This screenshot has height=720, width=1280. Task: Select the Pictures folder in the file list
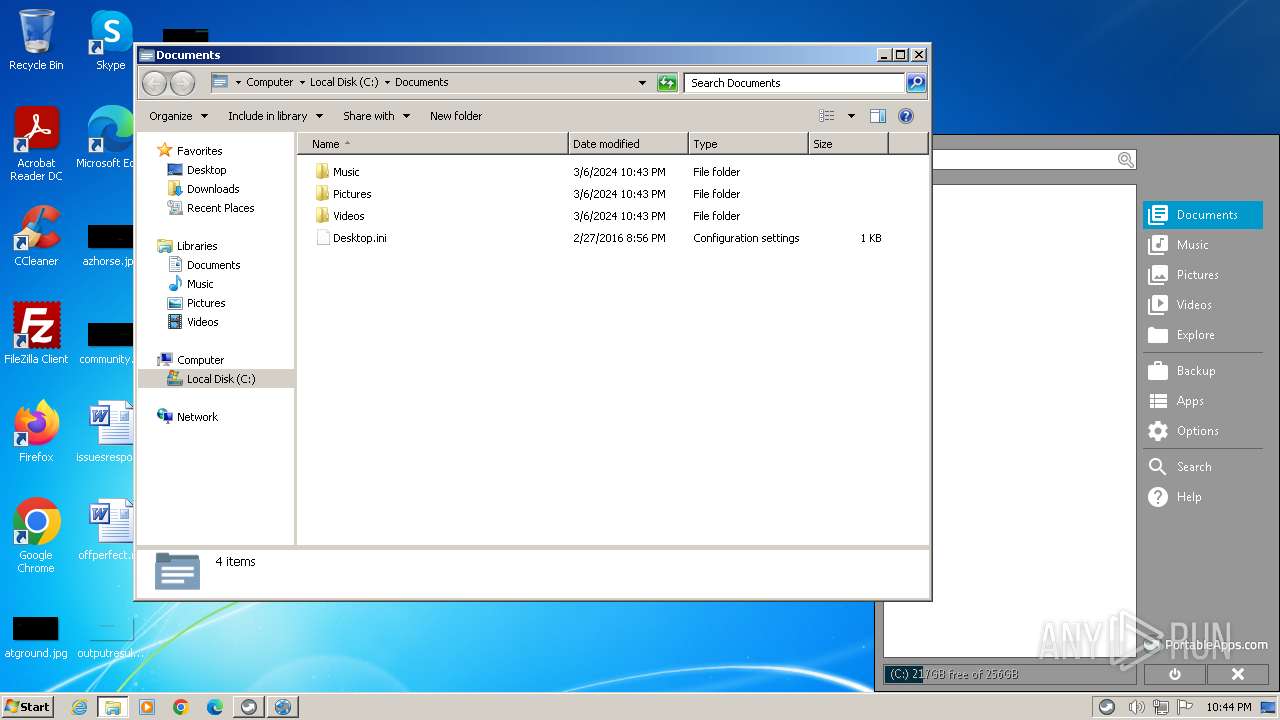point(352,194)
